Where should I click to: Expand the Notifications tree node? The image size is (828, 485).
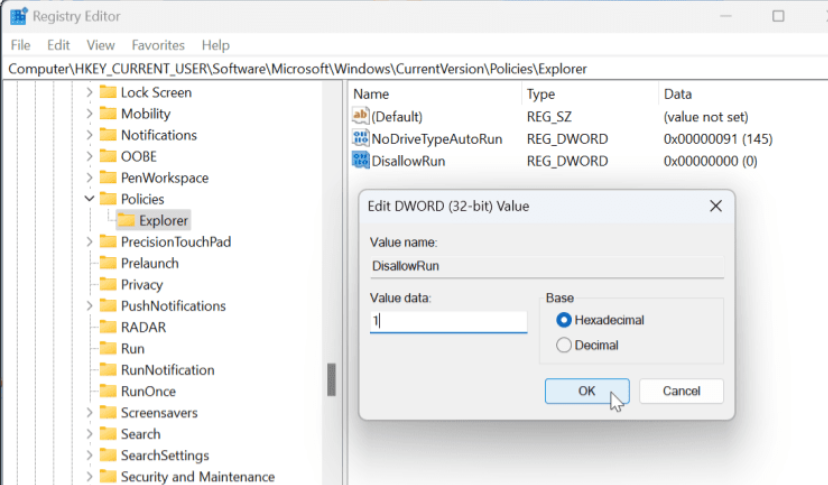pos(89,135)
